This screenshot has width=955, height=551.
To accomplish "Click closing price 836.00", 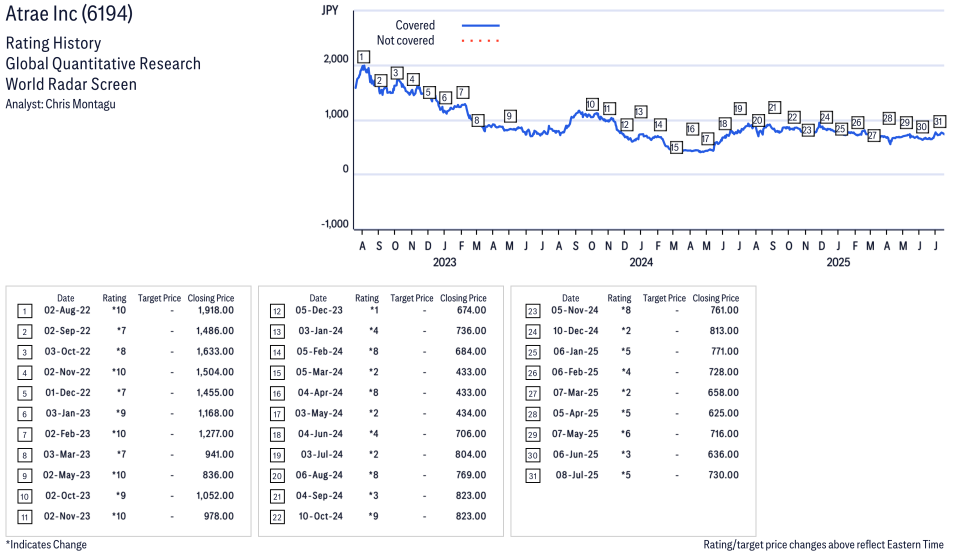I will coord(218,476).
